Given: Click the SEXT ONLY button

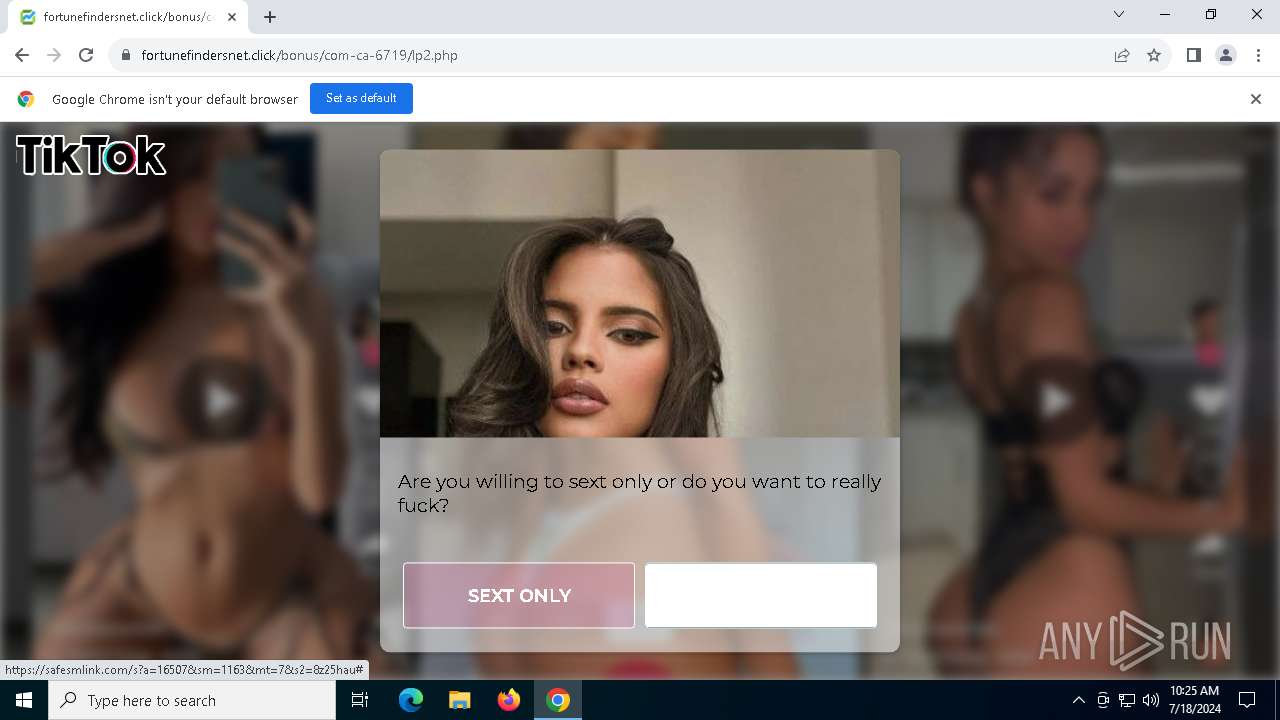Looking at the screenshot, I should coord(519,595).
